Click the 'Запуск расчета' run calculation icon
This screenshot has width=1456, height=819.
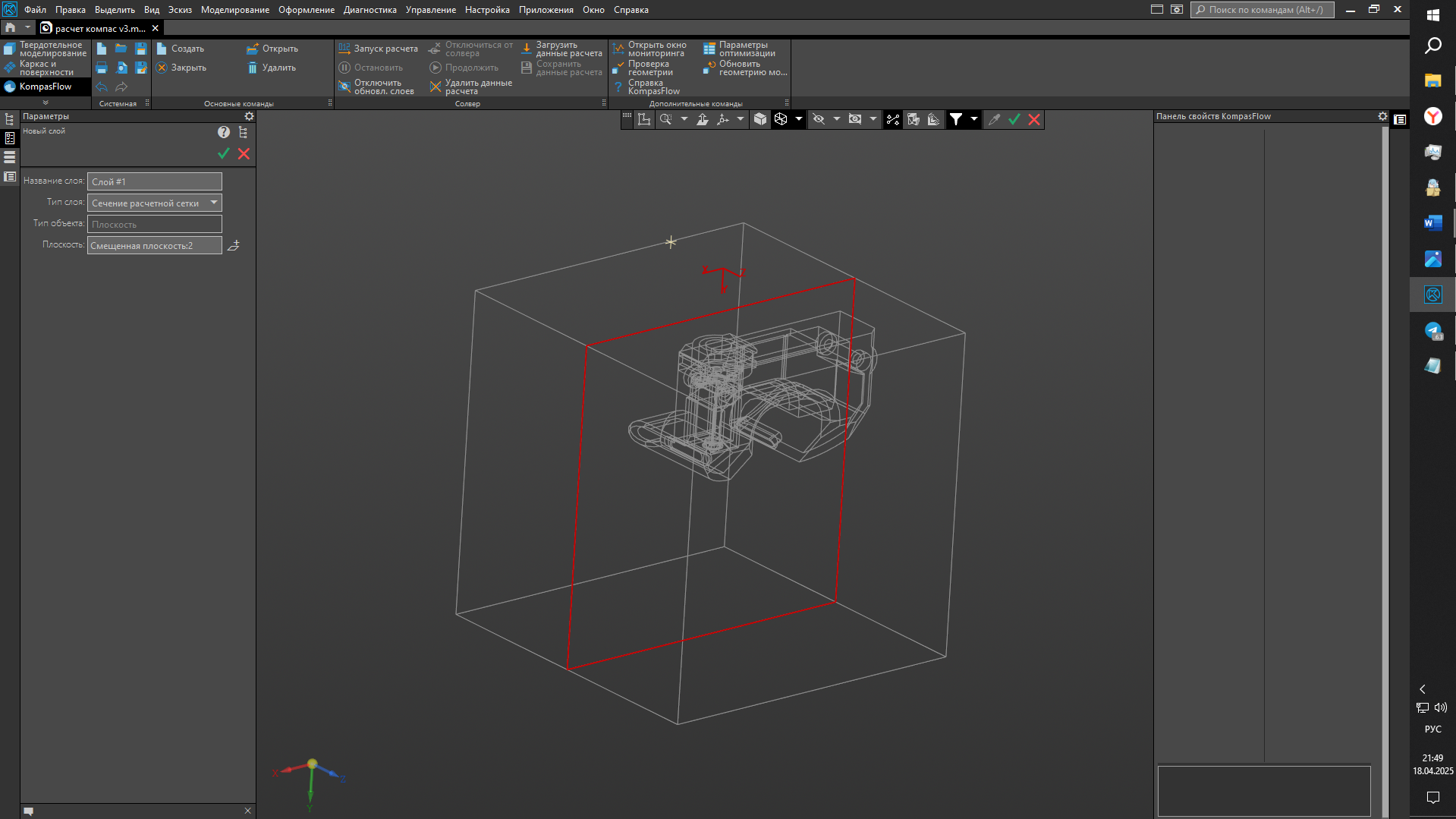point(344,49)
